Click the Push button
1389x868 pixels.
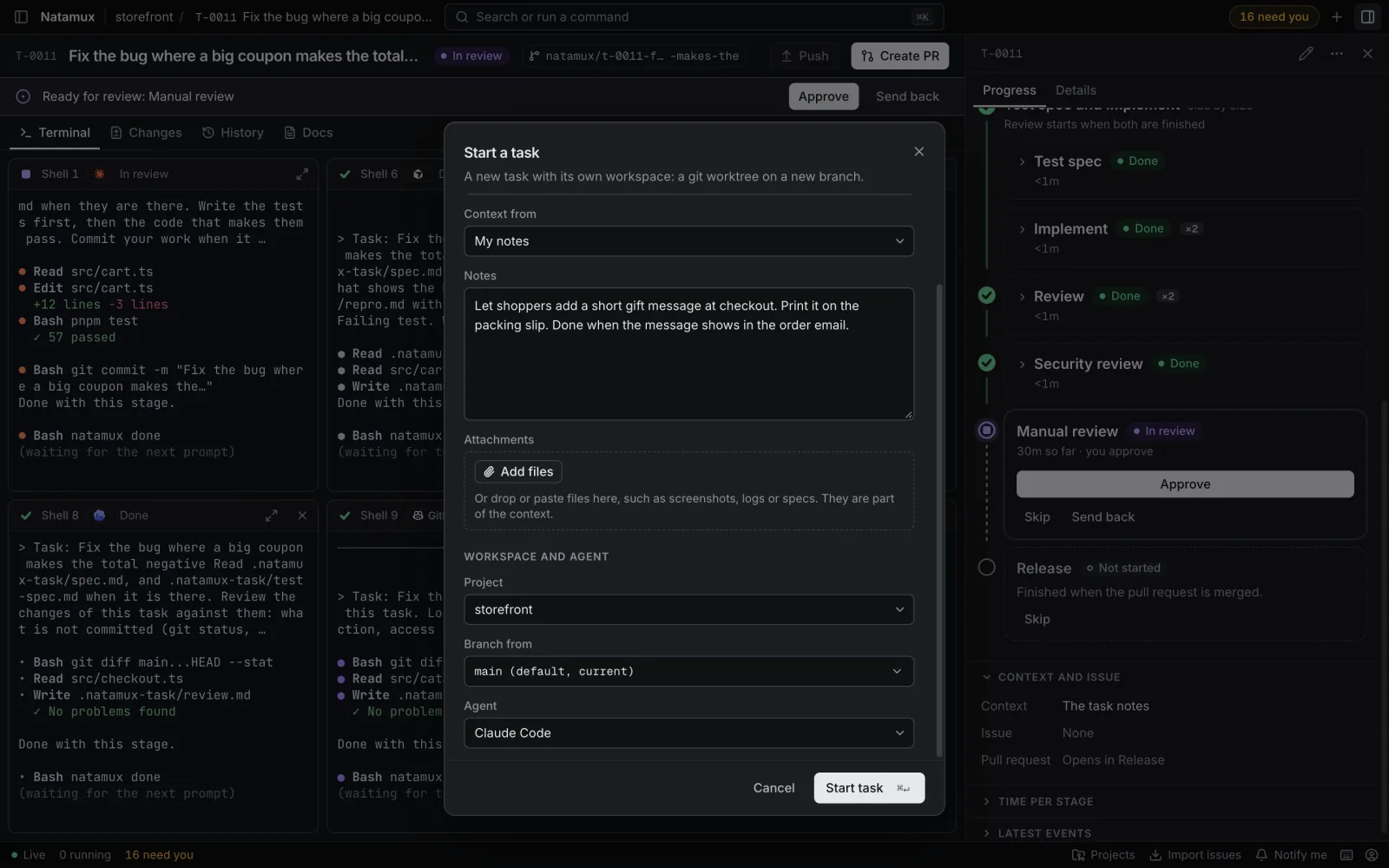pyautogui.click(x=805, y=56)
